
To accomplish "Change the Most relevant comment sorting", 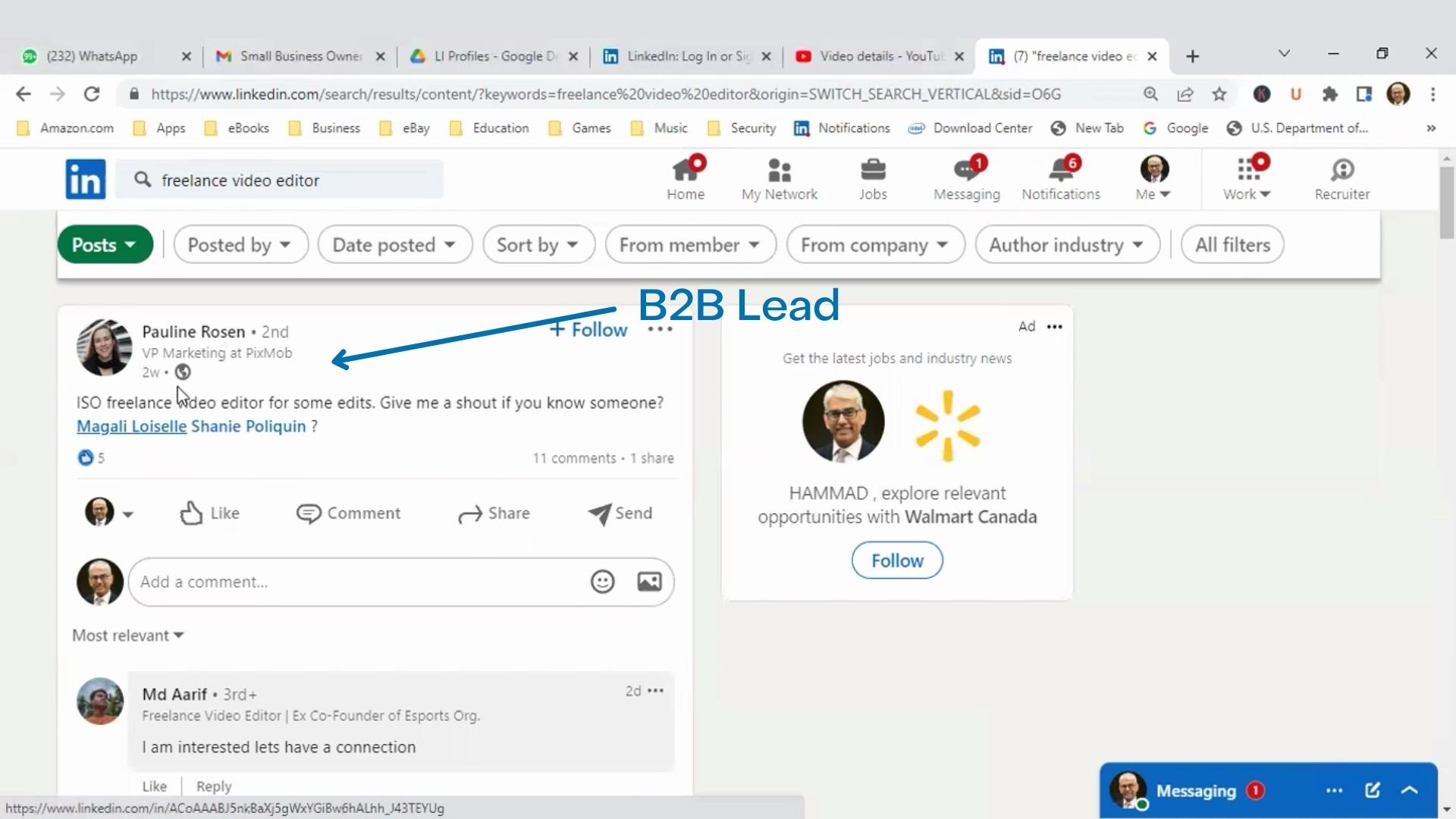I will [x=127, y=635].
